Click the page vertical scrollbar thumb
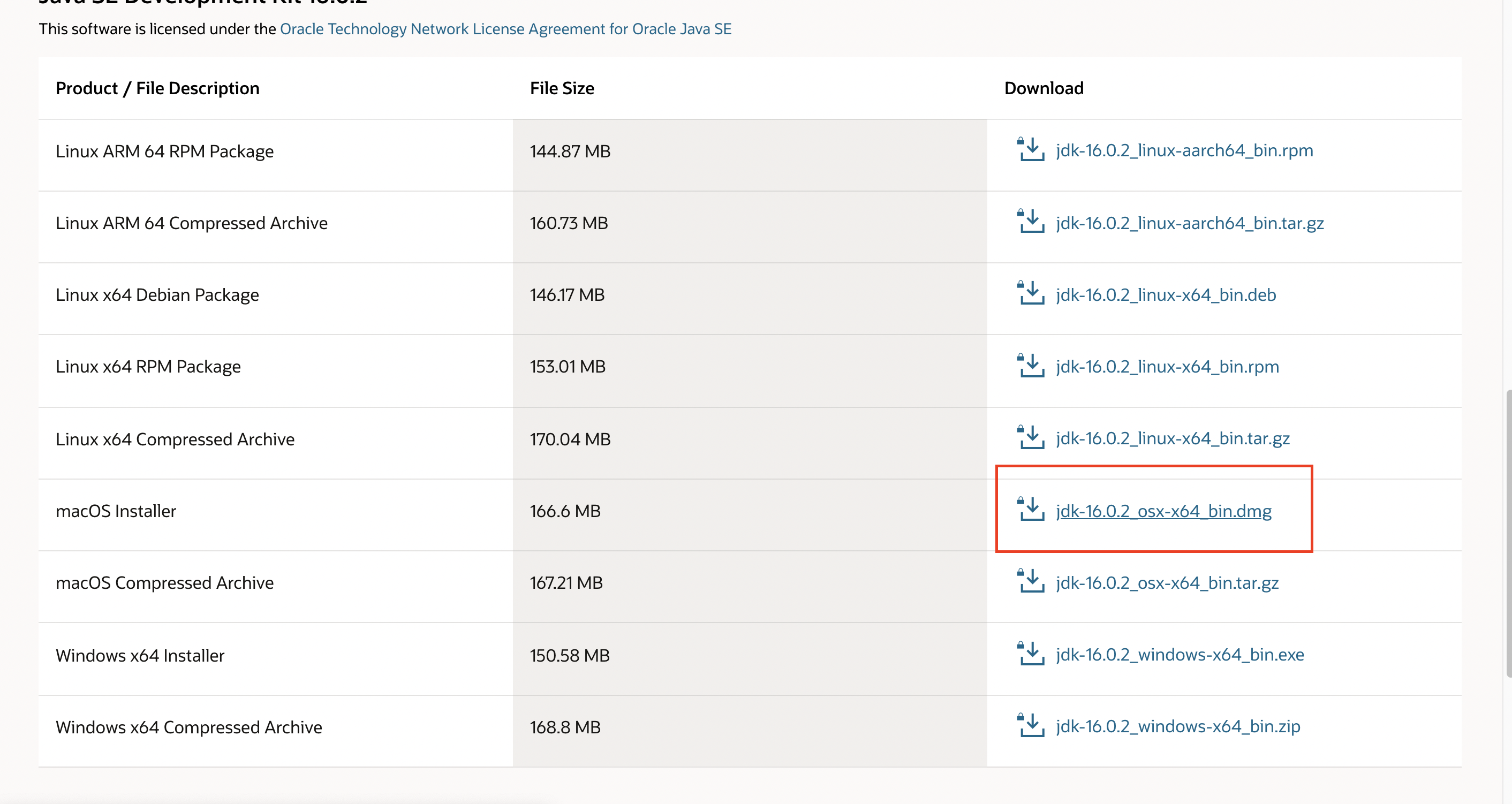 point(1508,533)
